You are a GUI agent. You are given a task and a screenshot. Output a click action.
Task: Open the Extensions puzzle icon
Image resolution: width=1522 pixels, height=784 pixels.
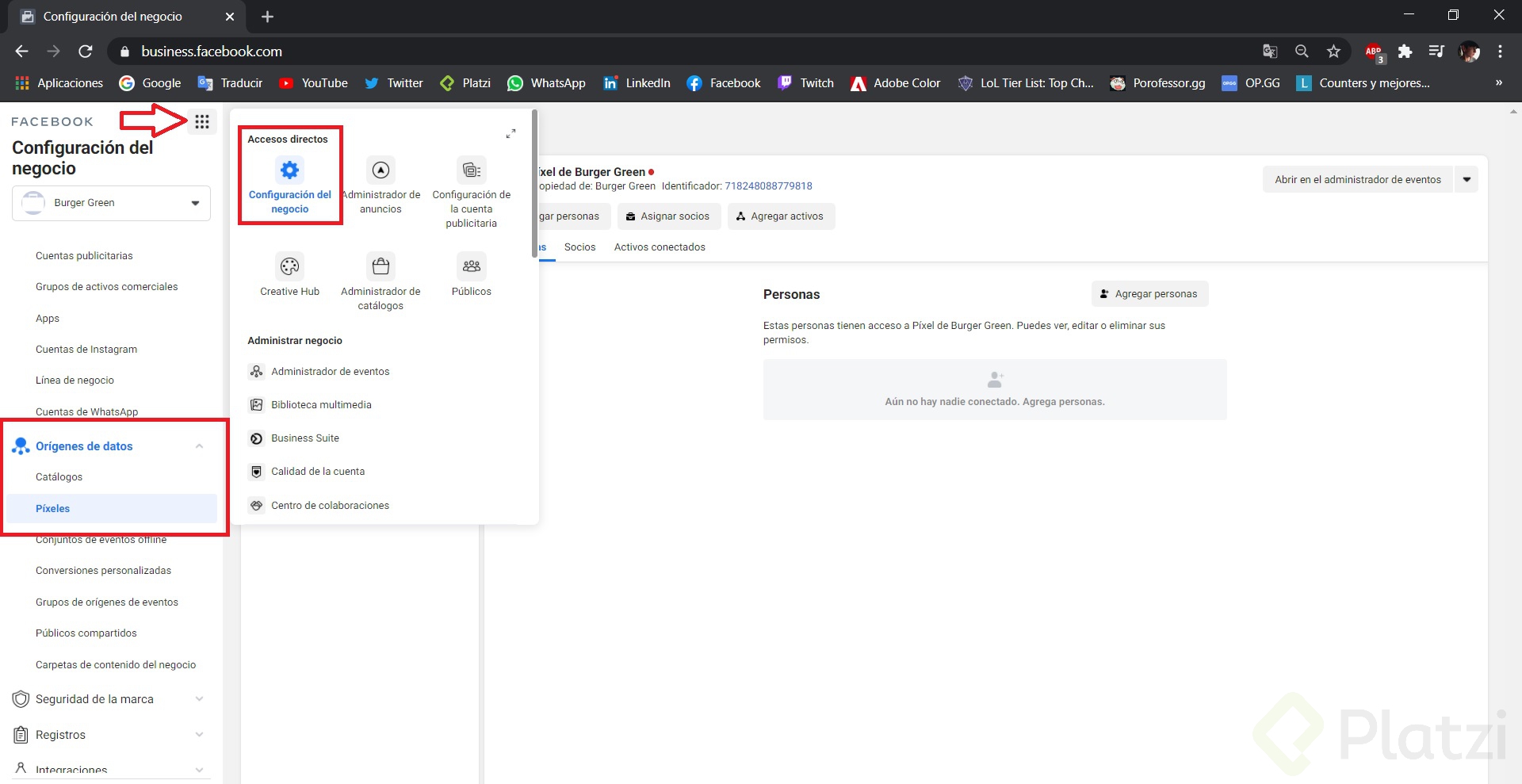[1405, 52]
